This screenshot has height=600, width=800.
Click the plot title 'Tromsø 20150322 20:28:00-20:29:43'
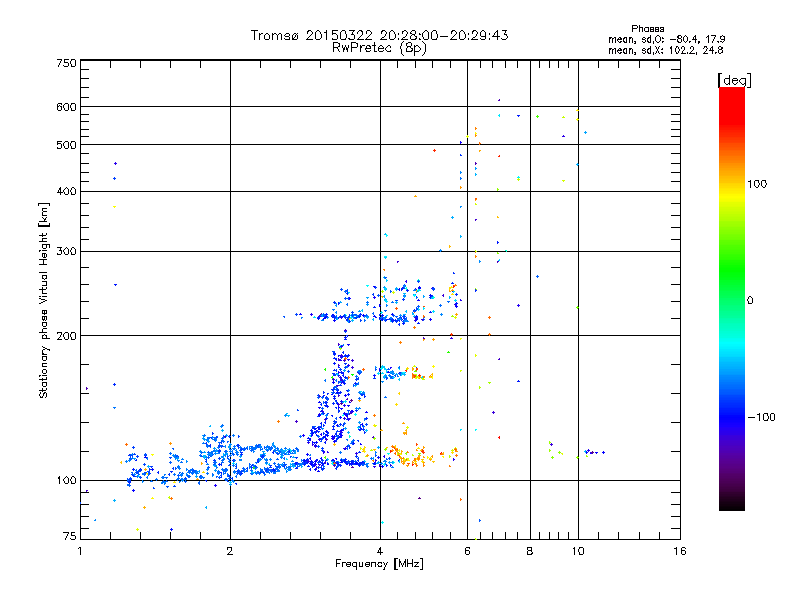coord(379,35)
